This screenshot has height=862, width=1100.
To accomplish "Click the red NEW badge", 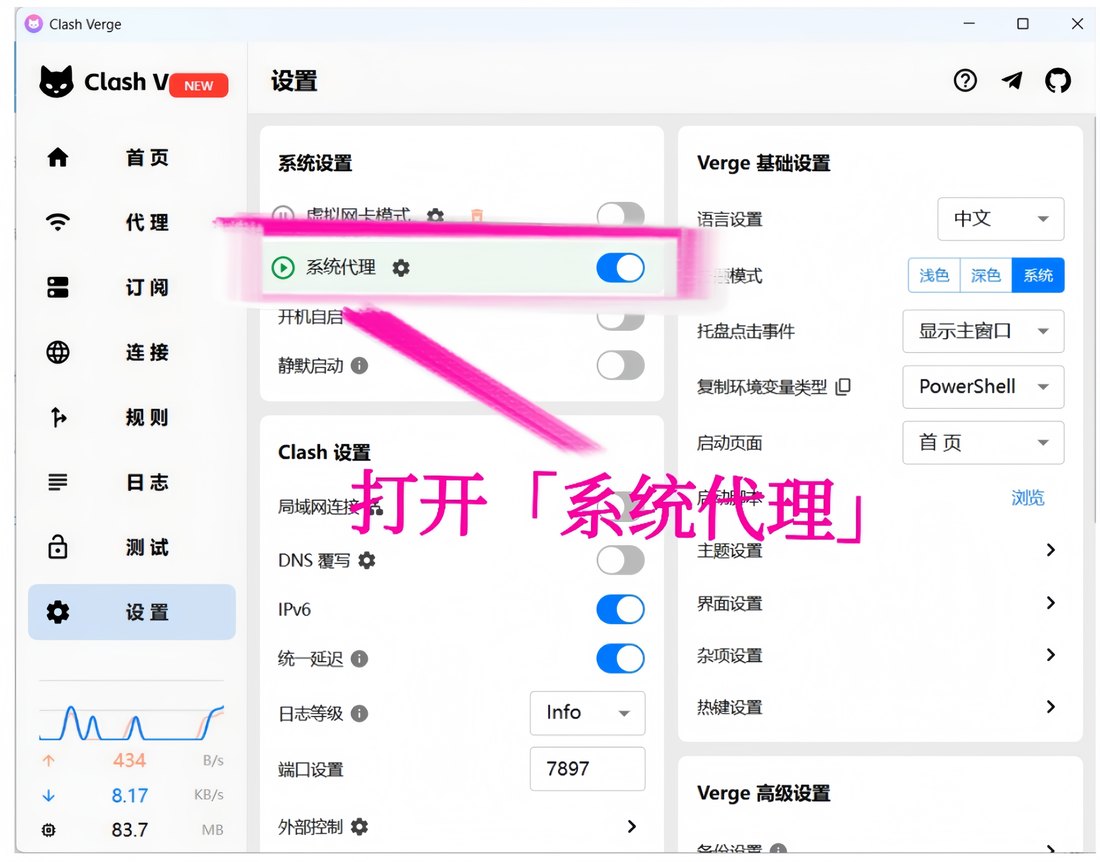I will (x=199, y=86).
